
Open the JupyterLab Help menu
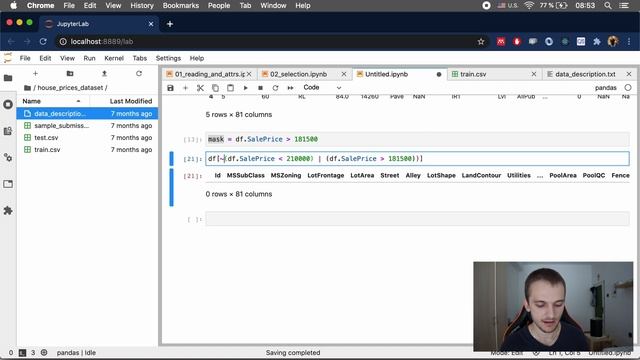197,58
